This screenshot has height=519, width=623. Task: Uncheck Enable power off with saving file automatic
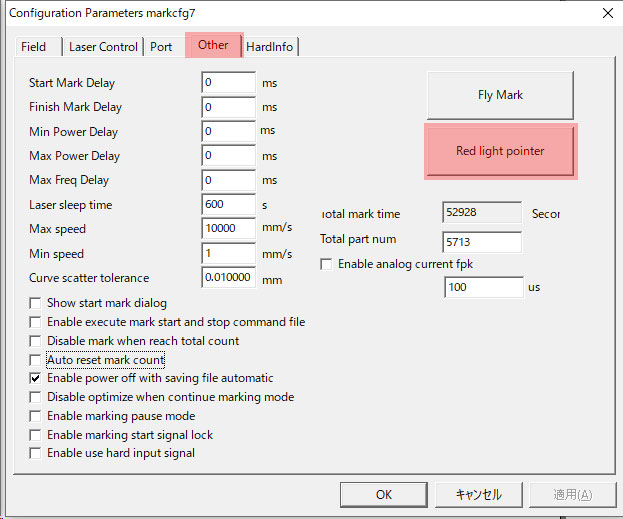click(x=36, y=379)
